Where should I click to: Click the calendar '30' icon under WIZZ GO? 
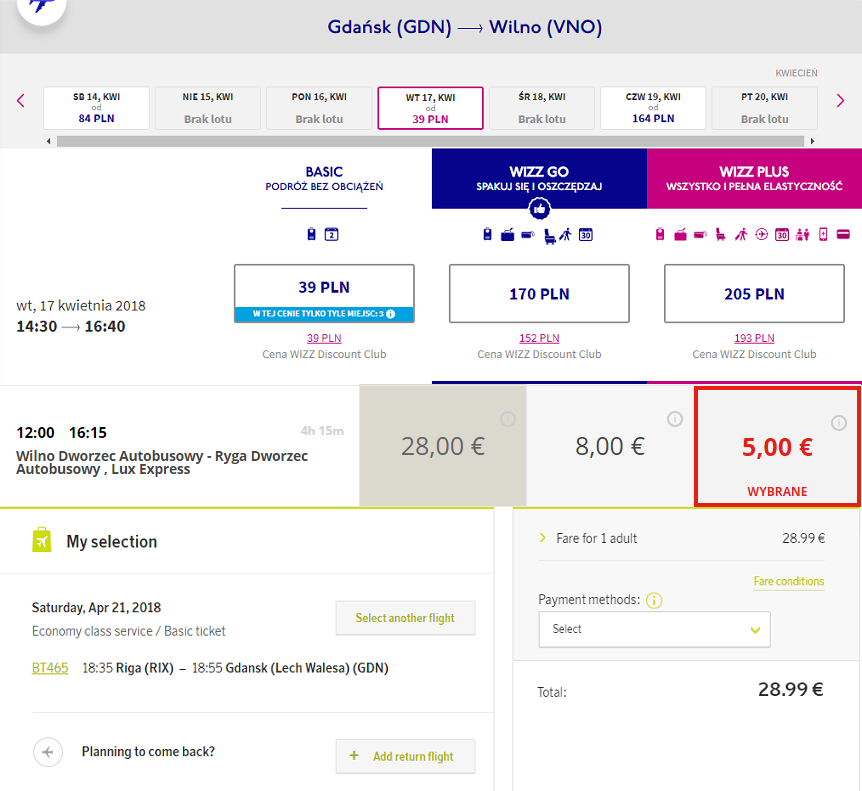(585, 235)
